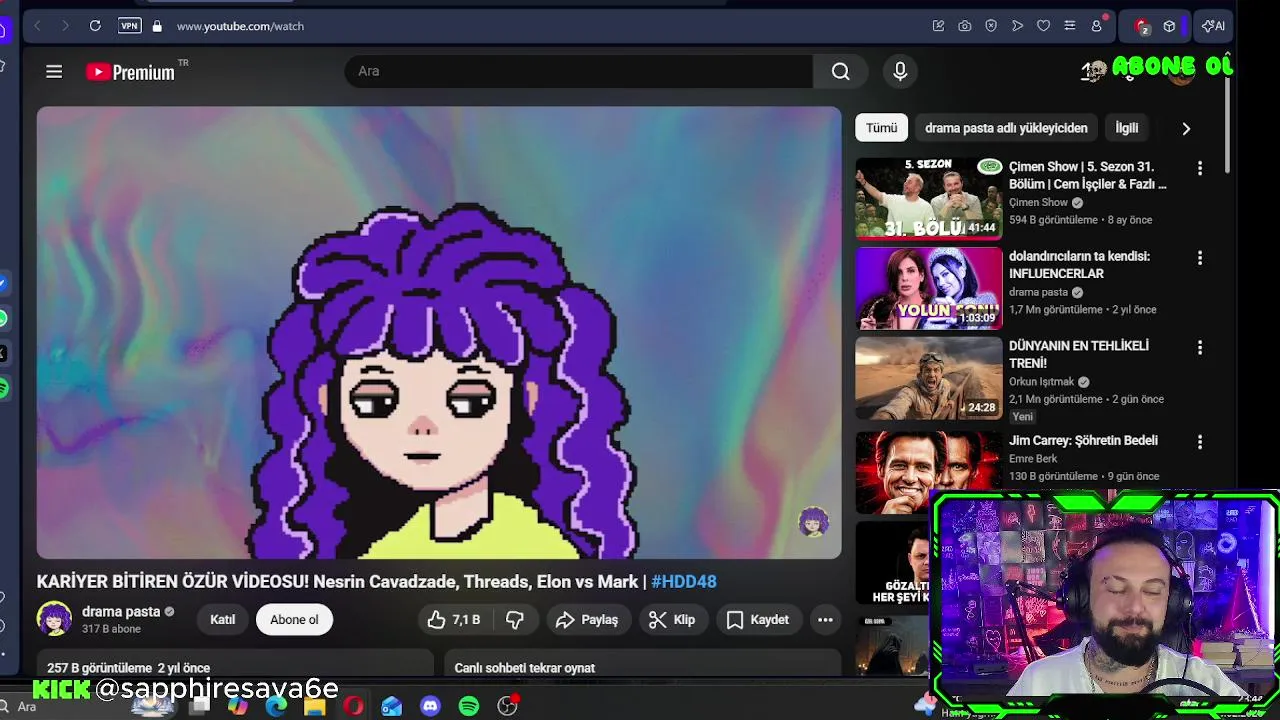Open the train video thumbnail
Viewport: 1280px width, 720px height.
click(928, 378)
